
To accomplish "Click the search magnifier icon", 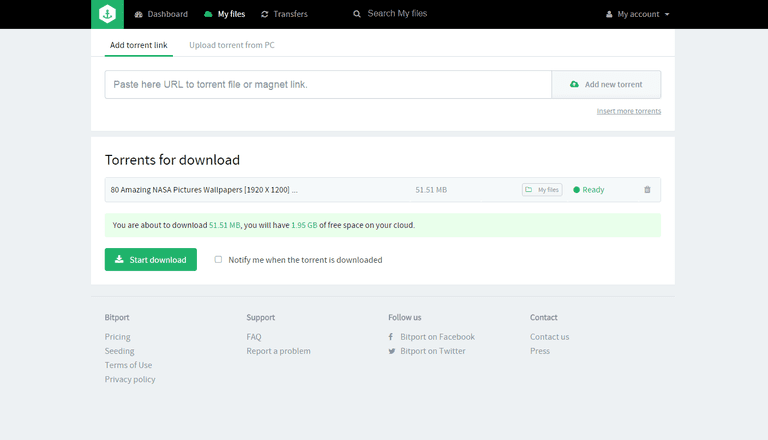I will coord(357,14).
